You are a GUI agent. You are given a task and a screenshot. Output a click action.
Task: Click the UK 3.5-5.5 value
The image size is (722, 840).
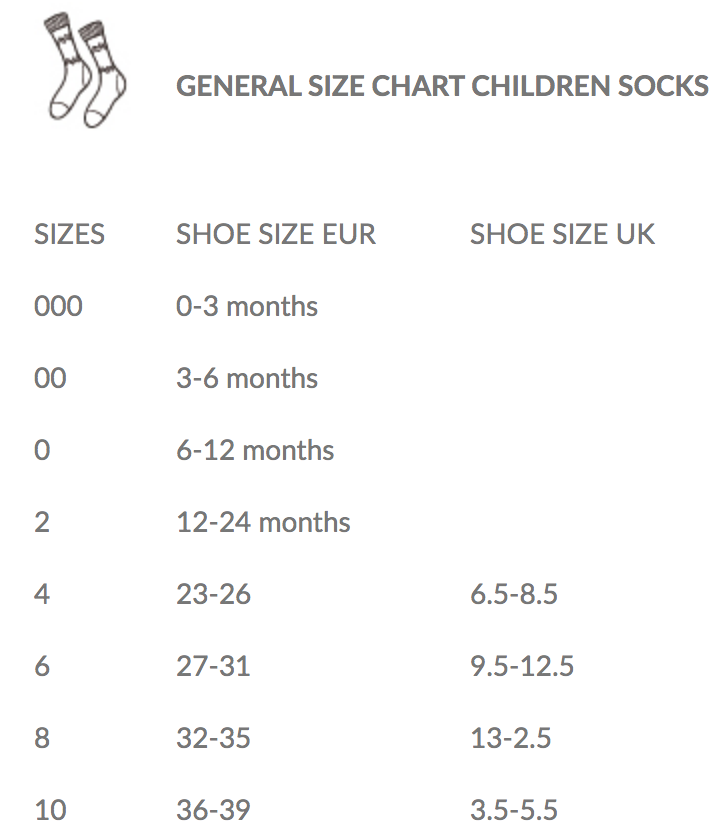(513, 809)
